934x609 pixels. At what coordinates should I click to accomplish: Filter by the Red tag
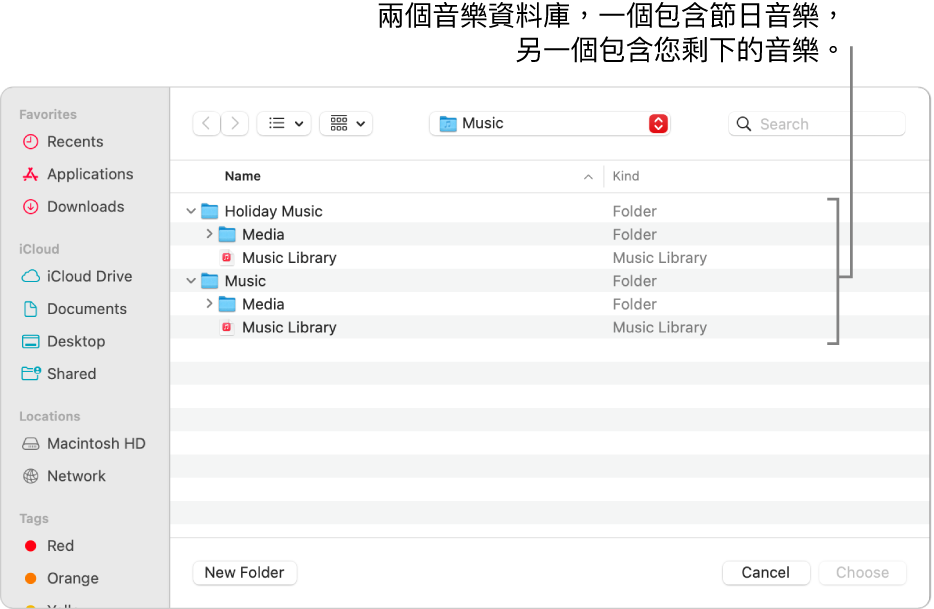tap(49, 546)
